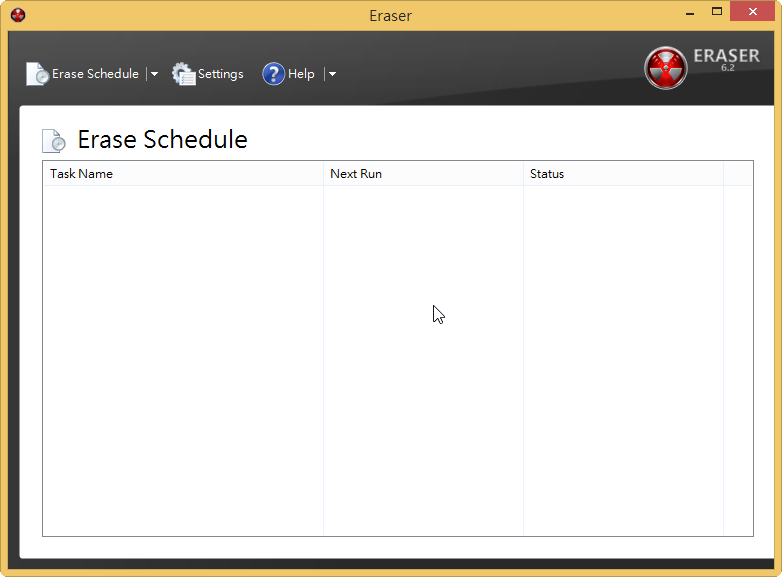Click the red Eraser logo emblem

(x=666, y=68)
